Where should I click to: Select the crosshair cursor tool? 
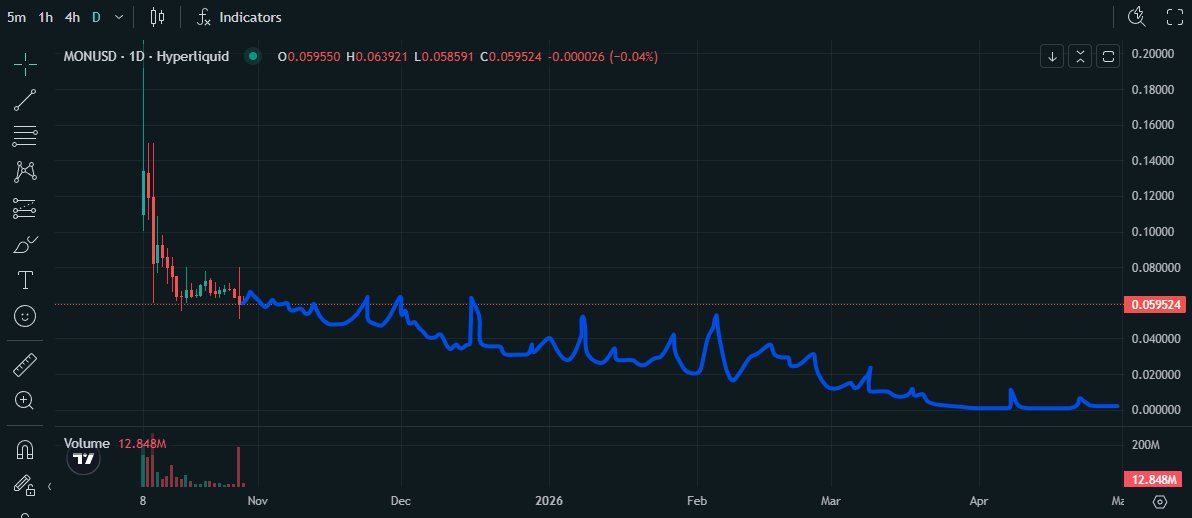click(25, 65)
